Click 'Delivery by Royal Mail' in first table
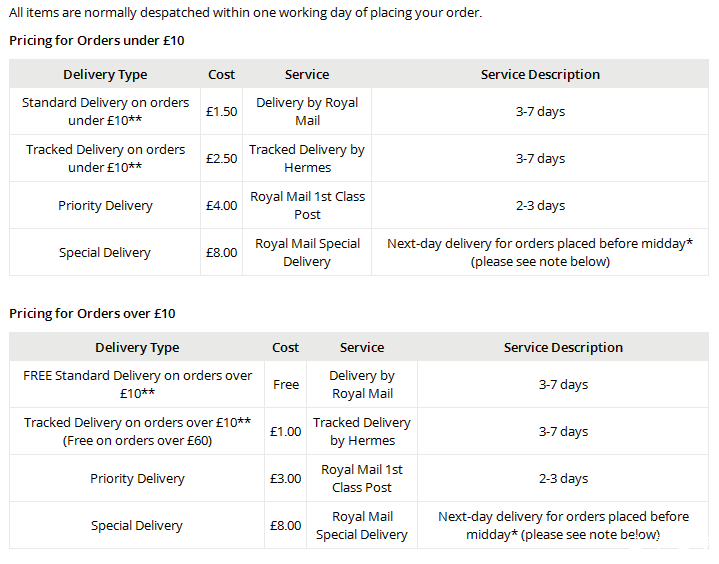The height and width of the screenshot is (564, 719). [307, 111]
